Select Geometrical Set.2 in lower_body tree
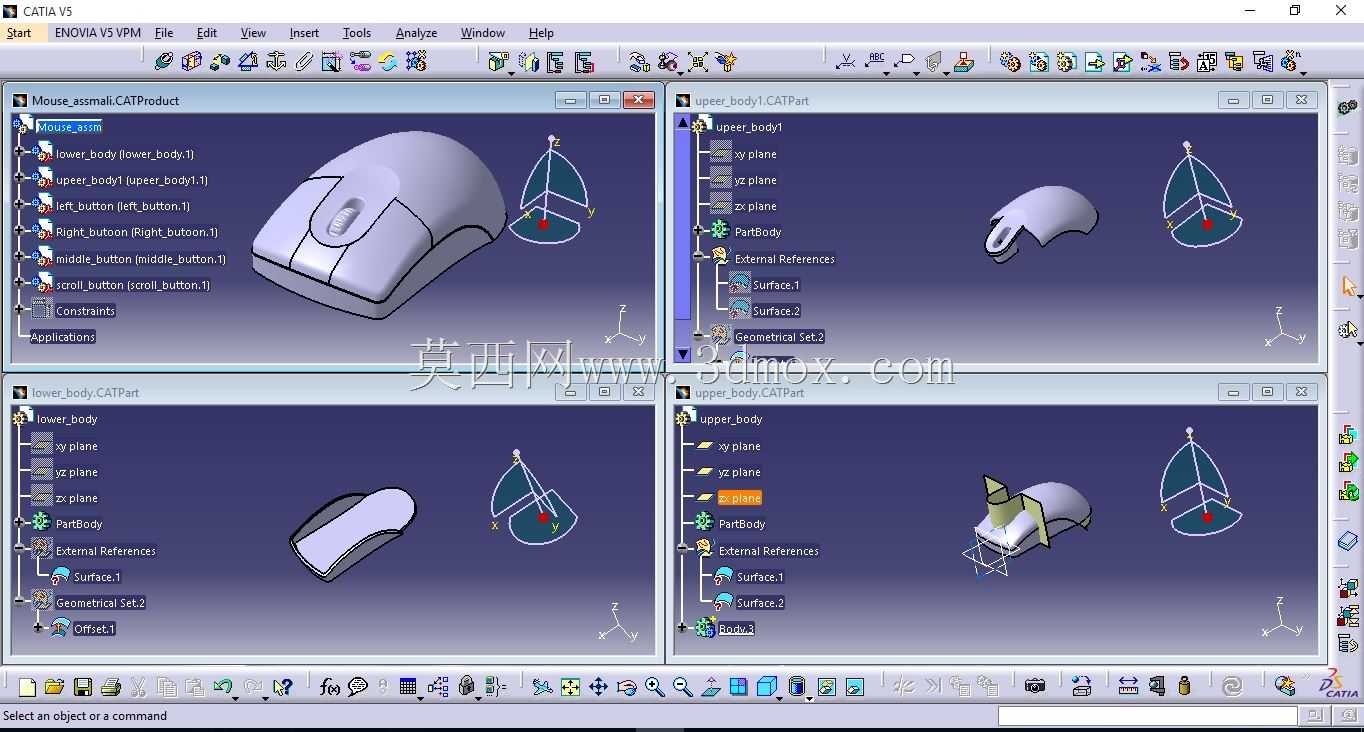 pos(101,603)
